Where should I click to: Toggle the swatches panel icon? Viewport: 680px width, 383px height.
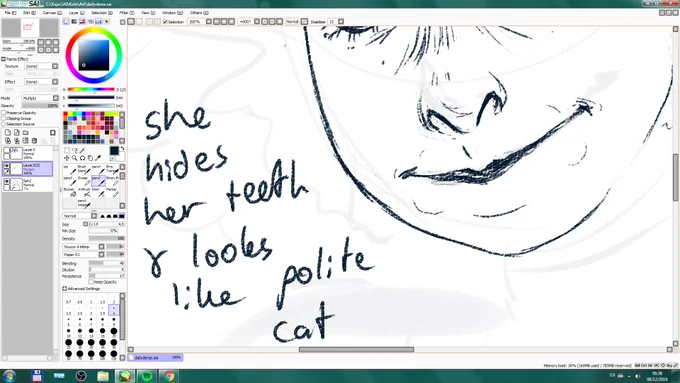click(99, 21)
